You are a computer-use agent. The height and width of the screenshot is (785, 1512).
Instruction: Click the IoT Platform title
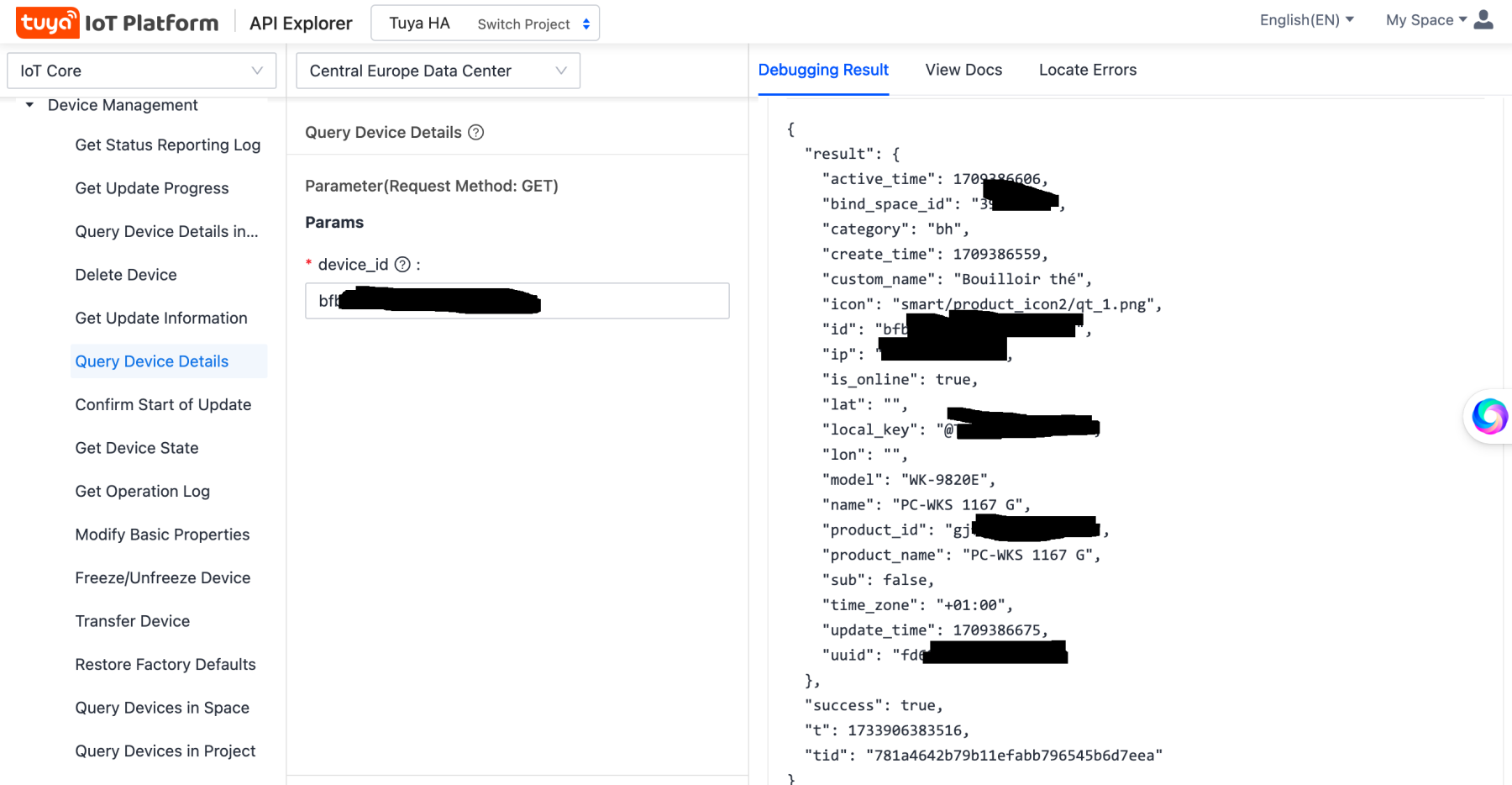pyautogui.click(x=151, y=23)
